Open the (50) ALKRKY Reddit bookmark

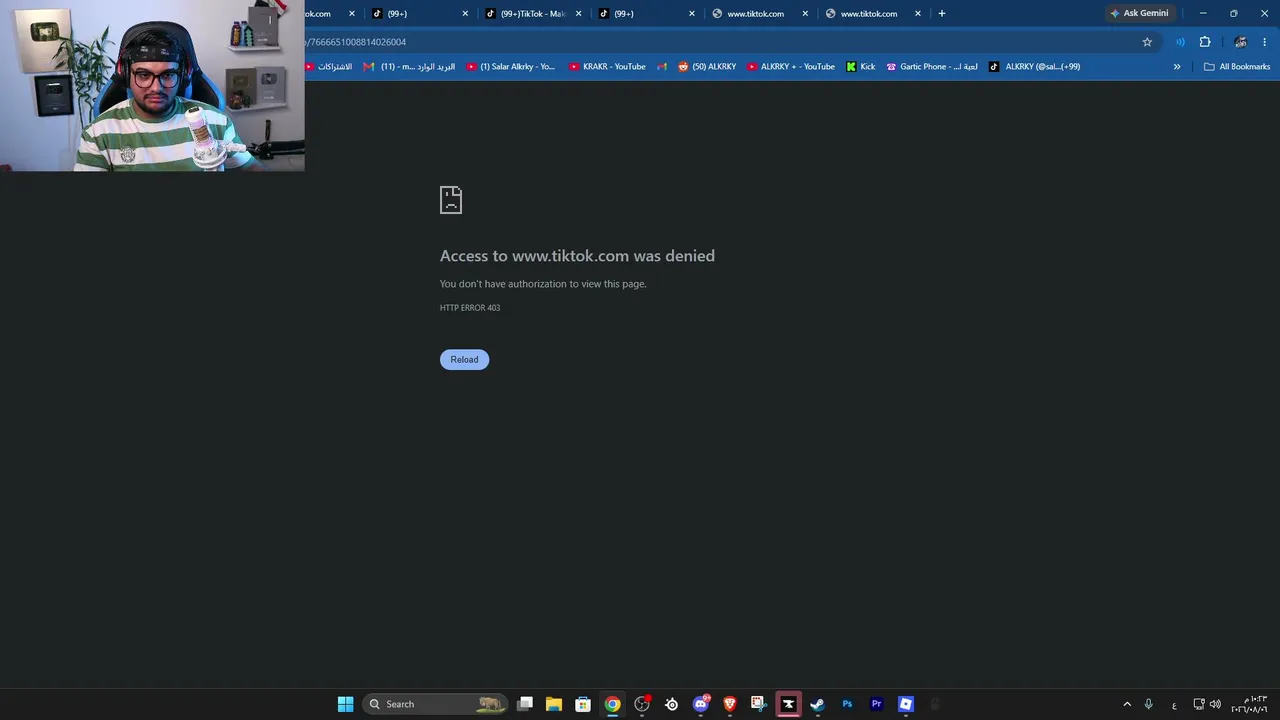pos(707,66)
